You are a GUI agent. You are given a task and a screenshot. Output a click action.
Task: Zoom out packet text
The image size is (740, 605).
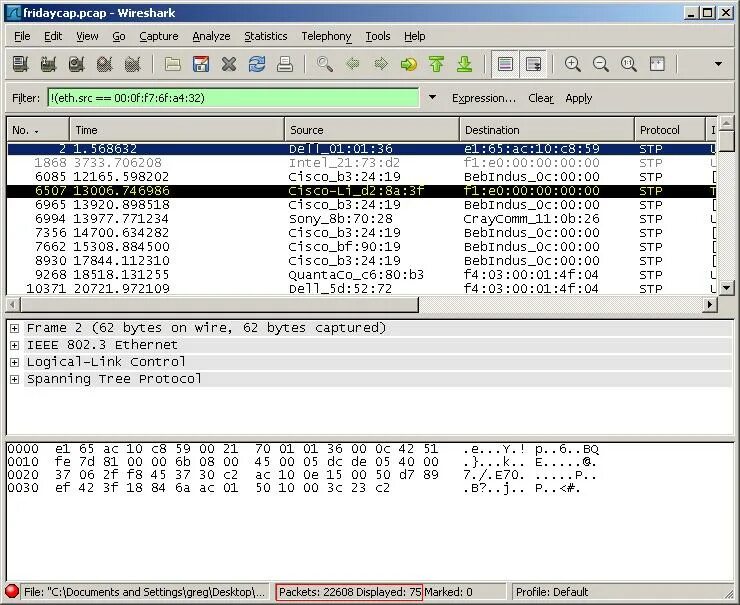pyautogui.click(x=601, y=64)
